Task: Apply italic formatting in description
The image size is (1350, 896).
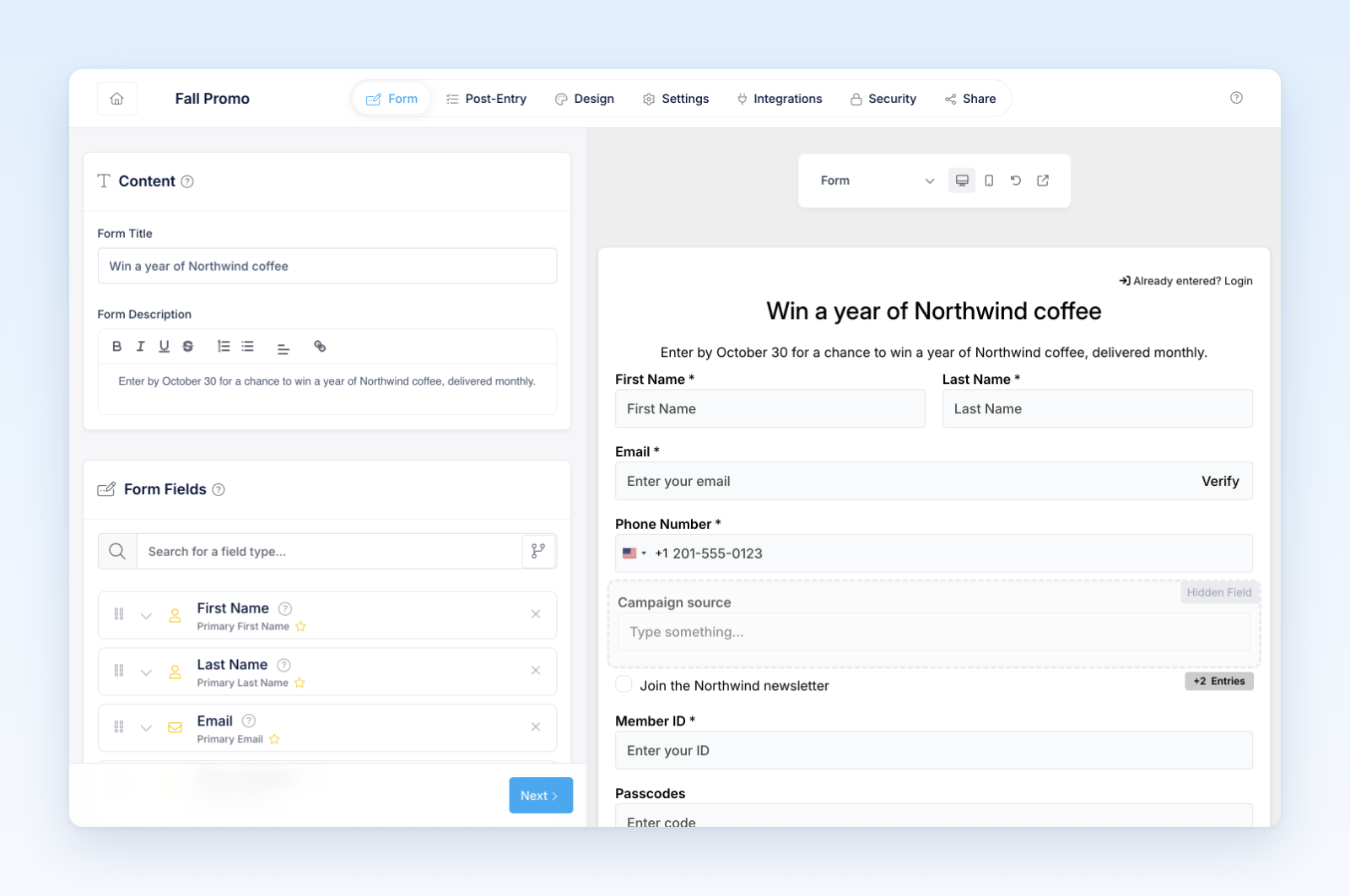Action: (141, 346)
